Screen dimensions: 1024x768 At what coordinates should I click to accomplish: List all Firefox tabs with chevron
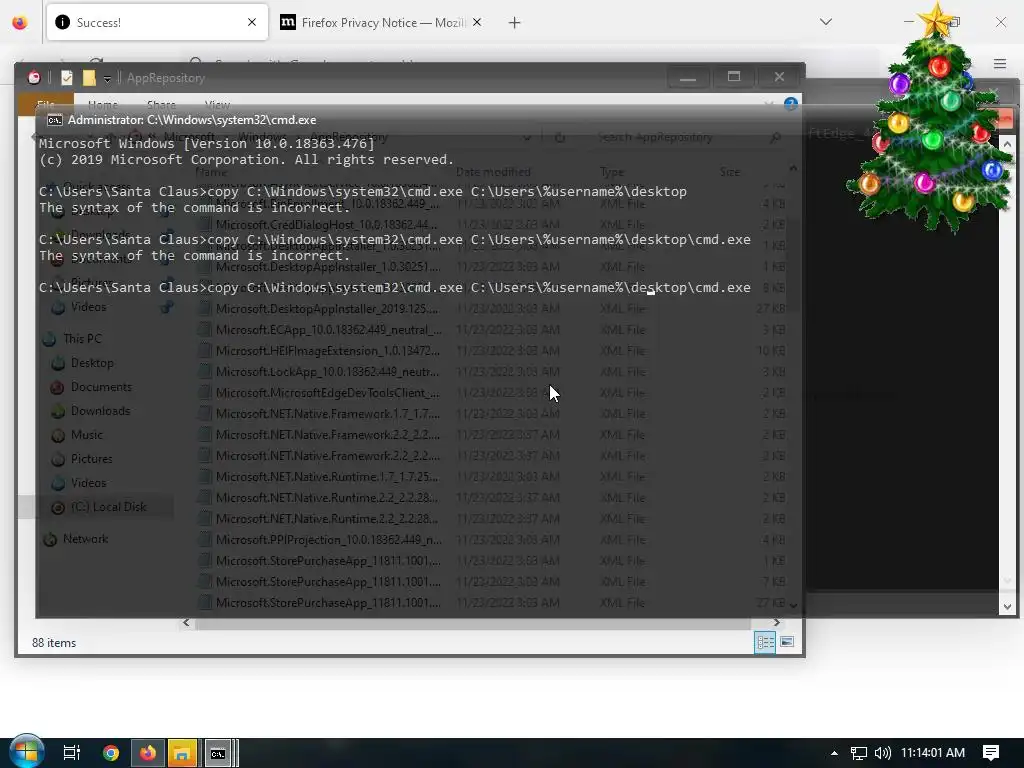click(825, 22)
